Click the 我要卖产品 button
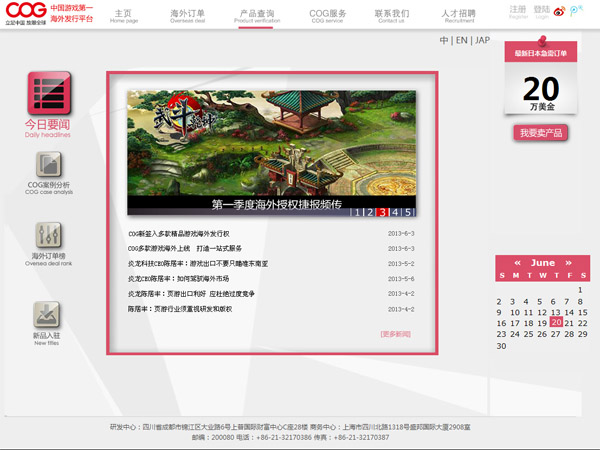The image size is (600, 450). [541, 133]
